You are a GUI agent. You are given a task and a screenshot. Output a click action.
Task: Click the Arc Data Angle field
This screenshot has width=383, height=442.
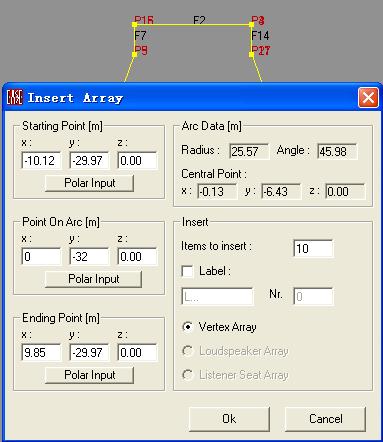point(337,152)
